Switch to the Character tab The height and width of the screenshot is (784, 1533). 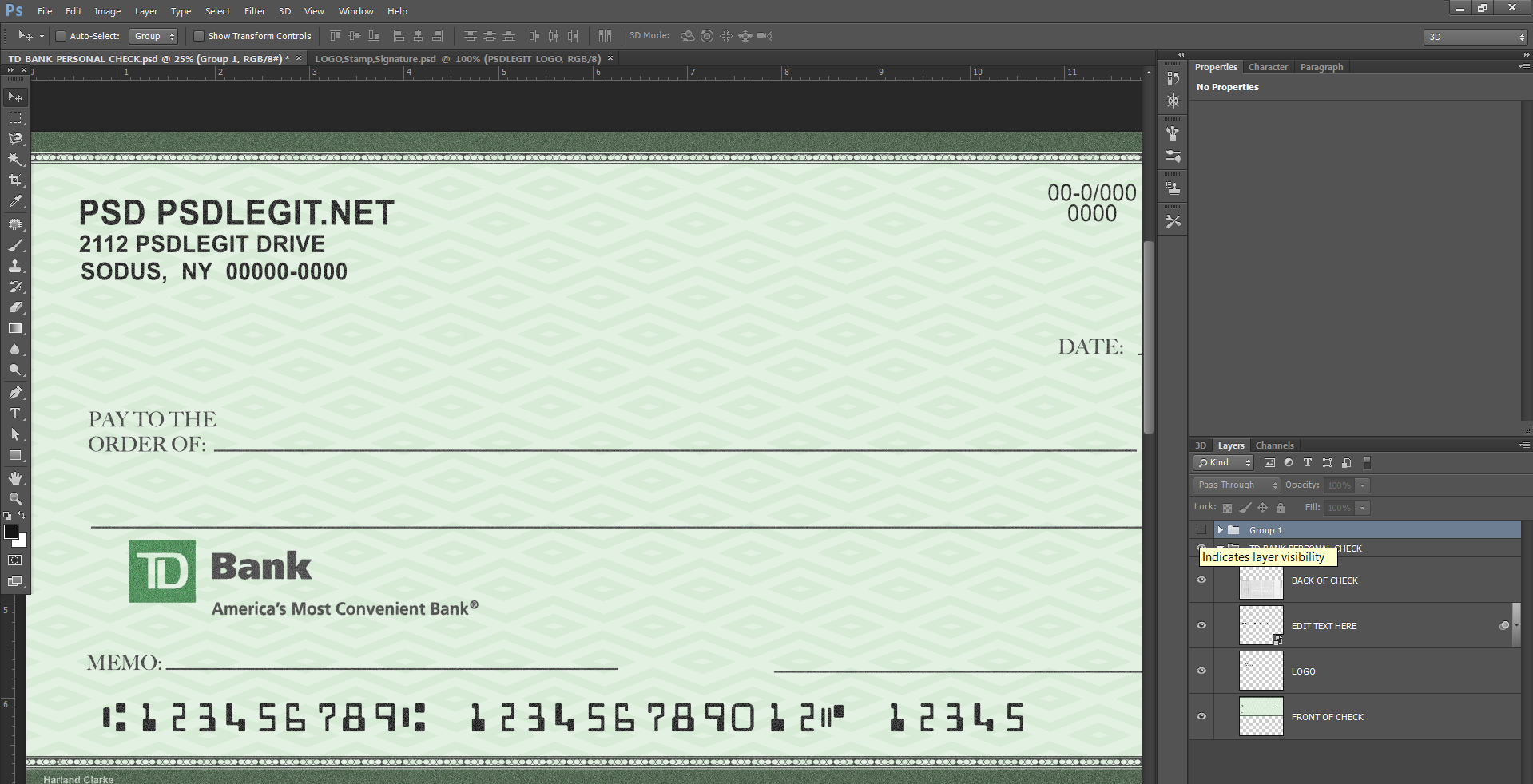click(1268, 67)
